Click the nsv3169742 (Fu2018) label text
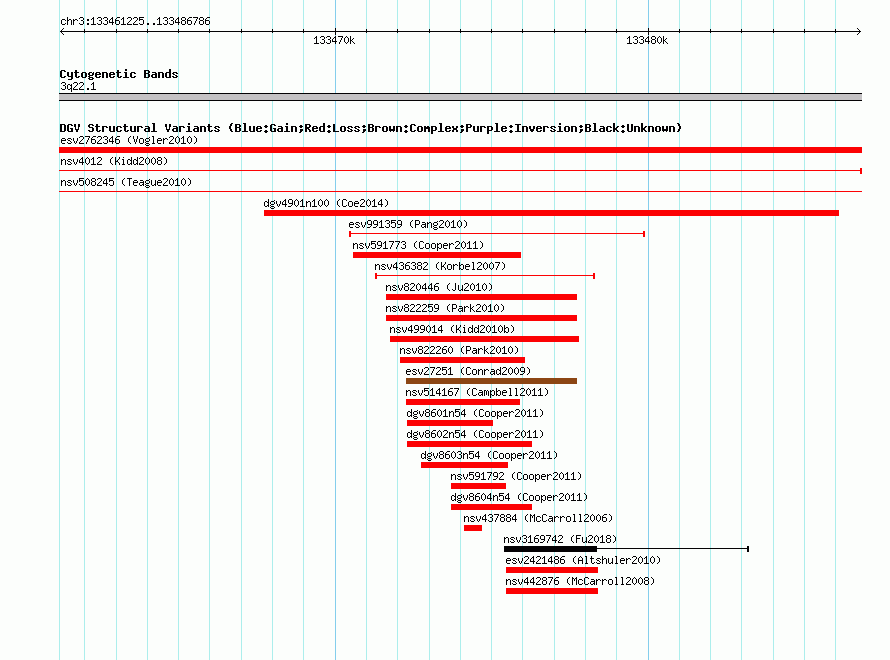 coord(560,539)
